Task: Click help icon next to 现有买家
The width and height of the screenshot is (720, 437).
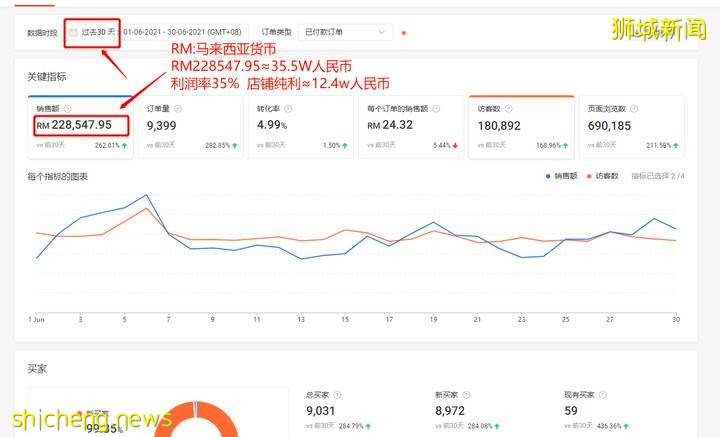Action: 602,395
